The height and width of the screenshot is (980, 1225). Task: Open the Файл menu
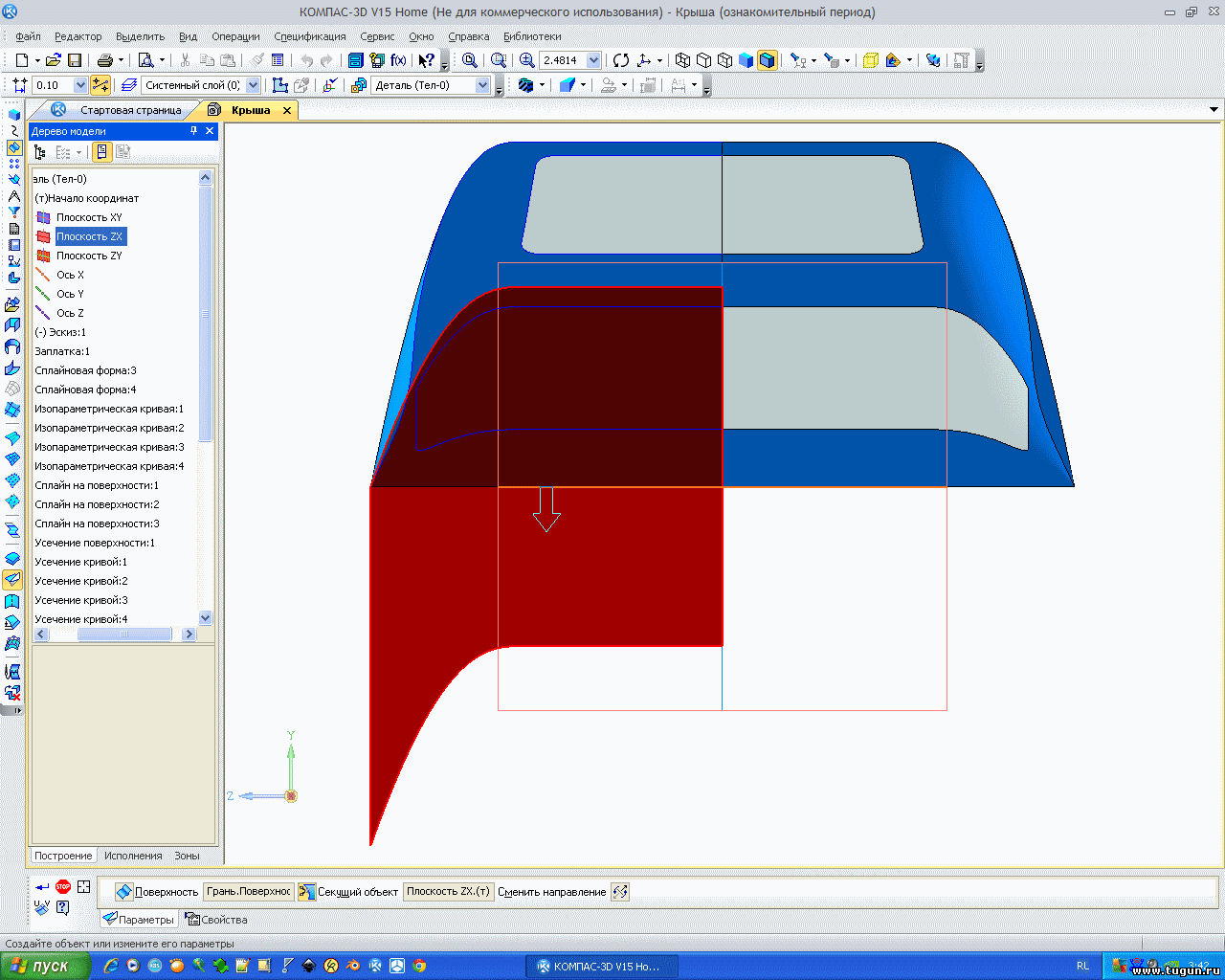tap(28, 36)
